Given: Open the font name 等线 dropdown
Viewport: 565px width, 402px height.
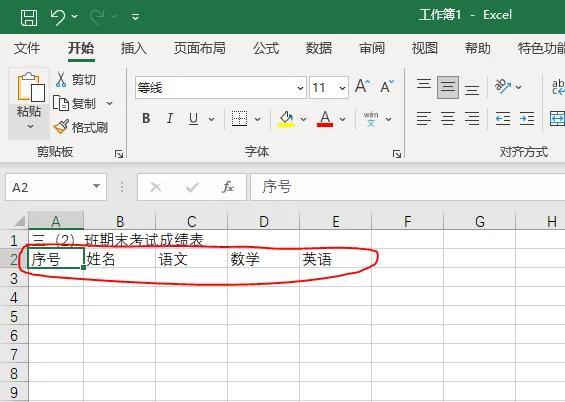Looking at the screenshot, I should point(300,88).
